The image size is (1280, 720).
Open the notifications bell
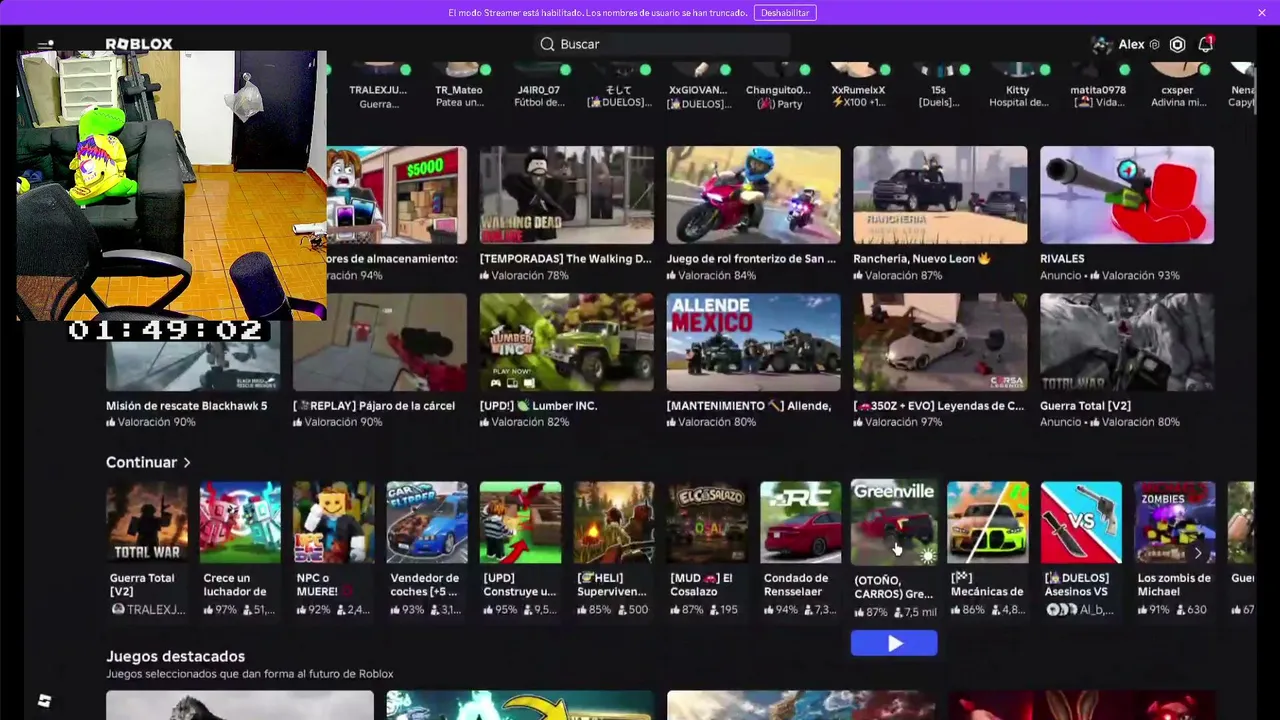1206,44
